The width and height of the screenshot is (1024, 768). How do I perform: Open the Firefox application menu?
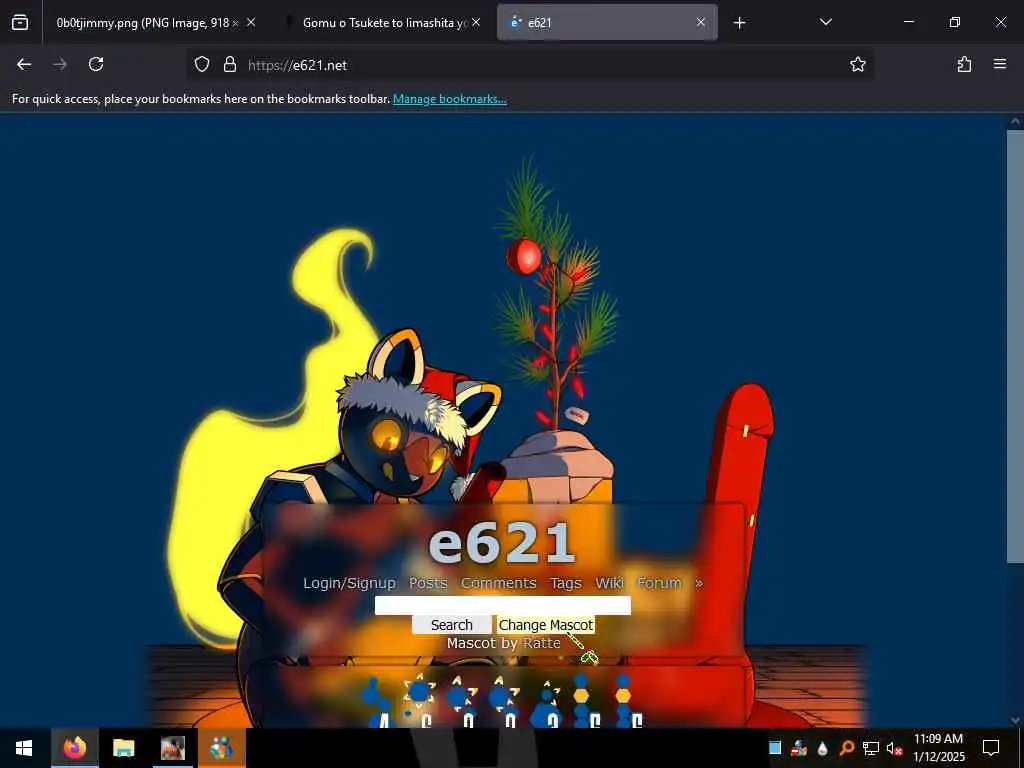click(999, 64)
